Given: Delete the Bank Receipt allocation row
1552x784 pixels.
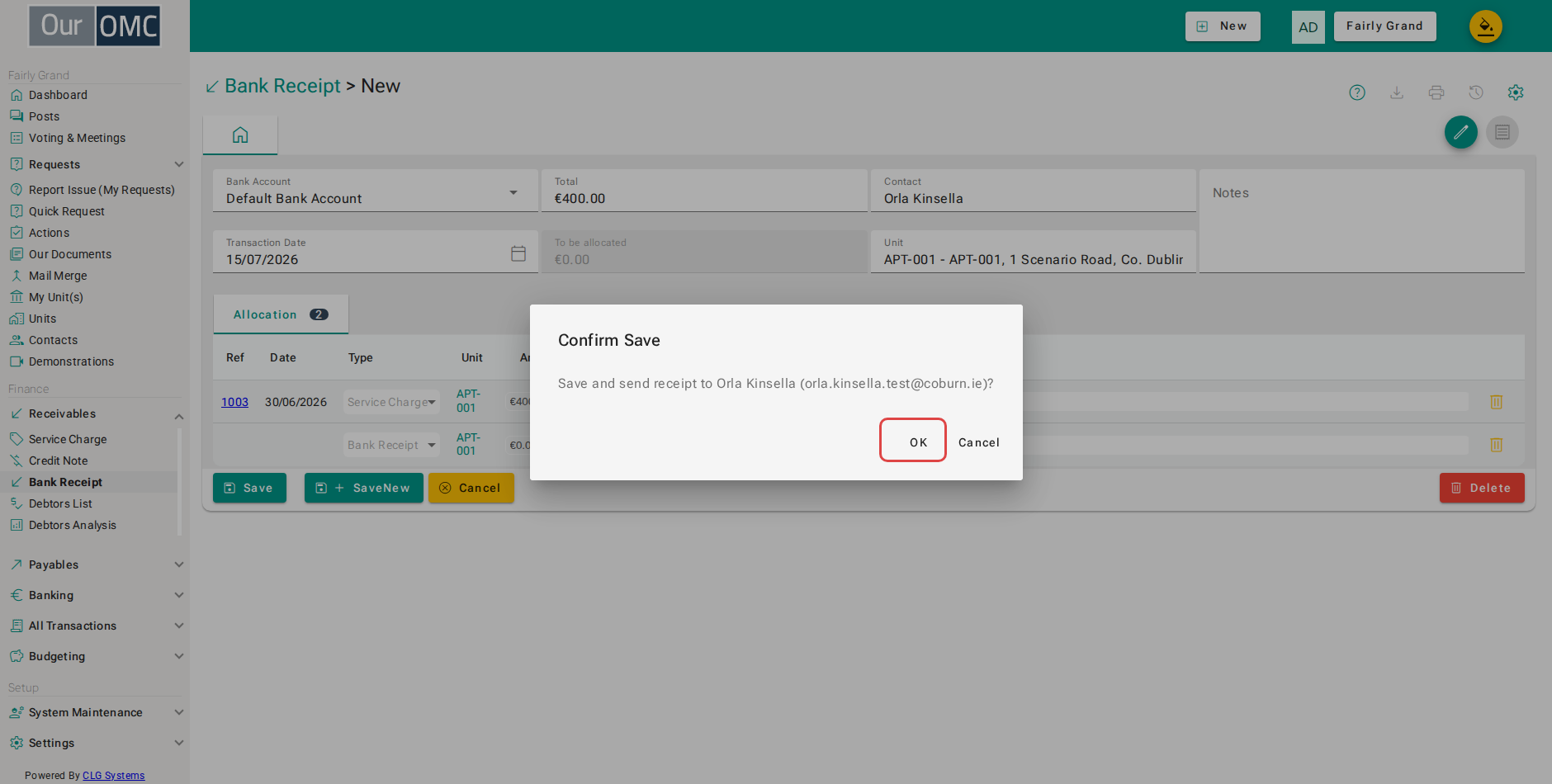Looking at the screenshot, I should click(x=1496, y=445).
